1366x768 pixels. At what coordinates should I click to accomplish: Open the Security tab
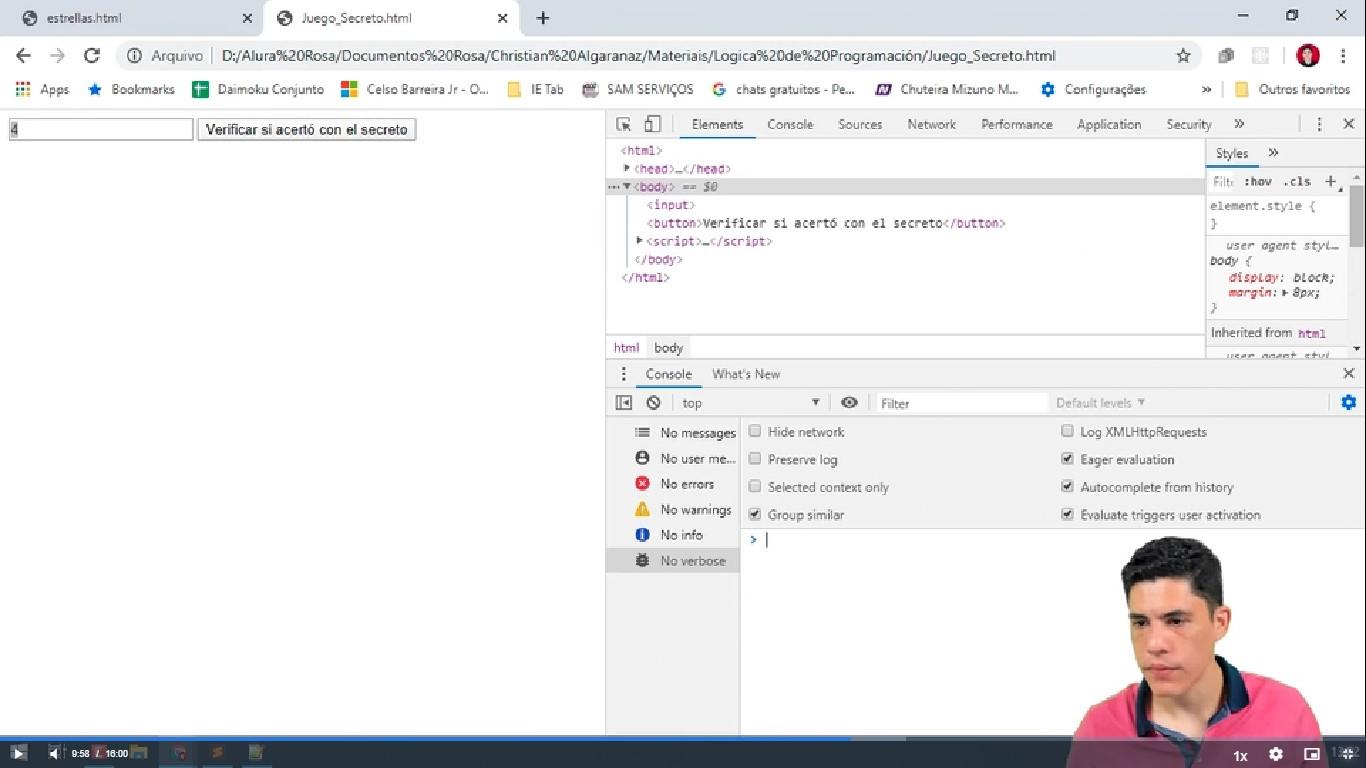point(1189,124)
